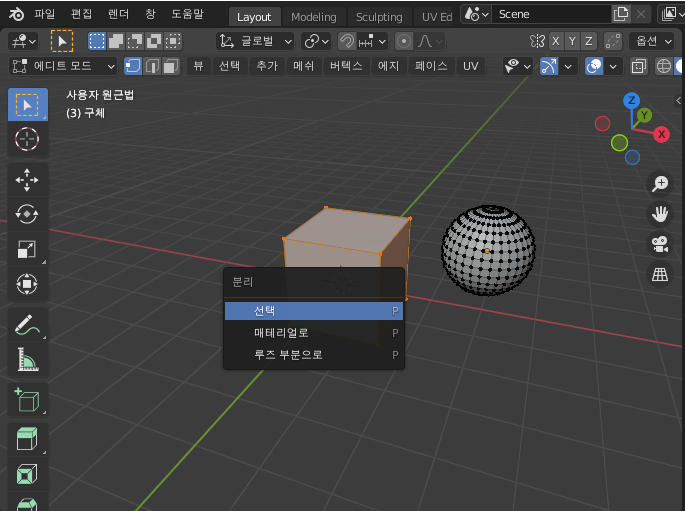Click the Blender logo icon

[x=17, y=14]
